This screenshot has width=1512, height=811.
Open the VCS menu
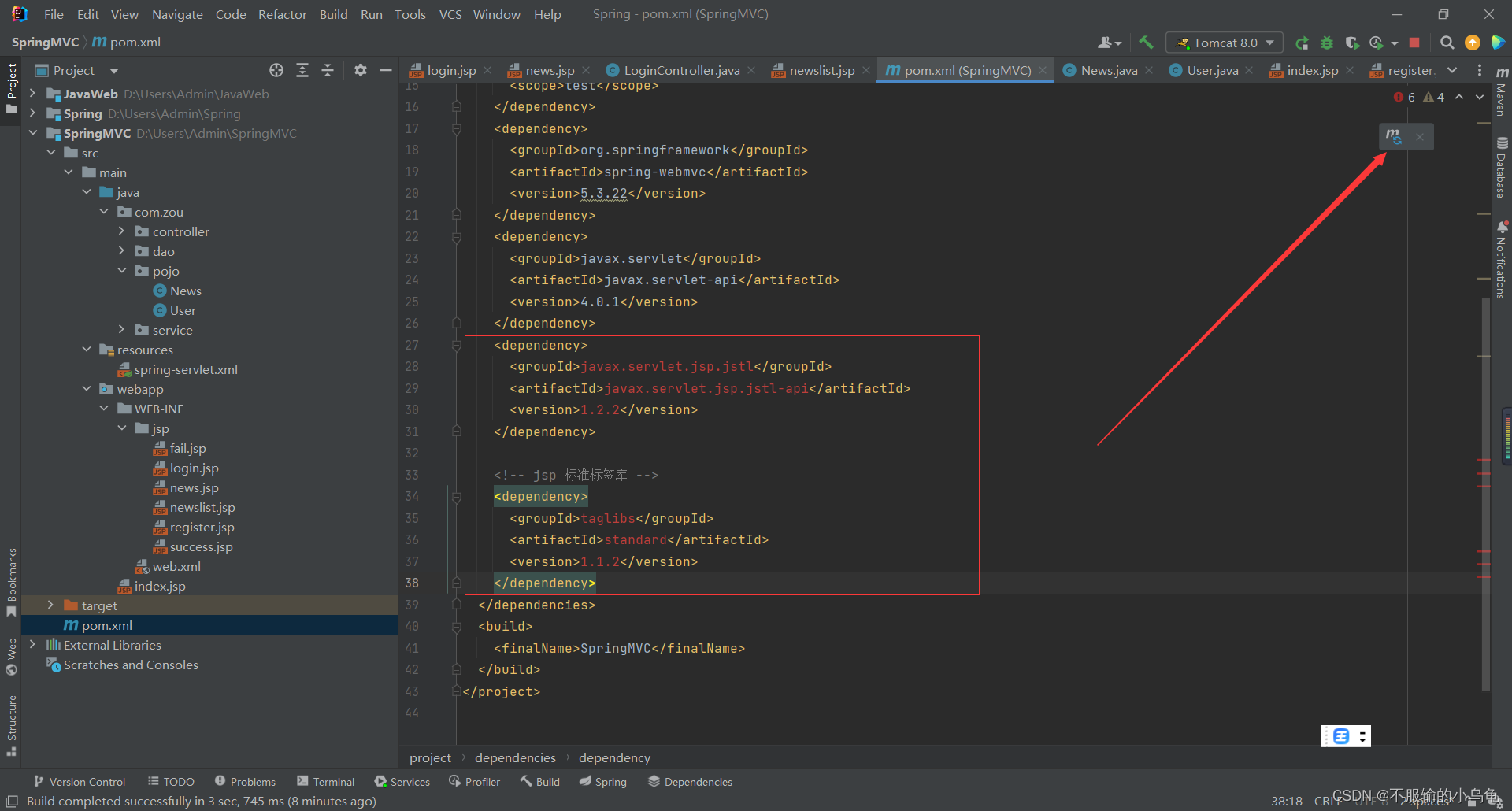tap(450, 14)
